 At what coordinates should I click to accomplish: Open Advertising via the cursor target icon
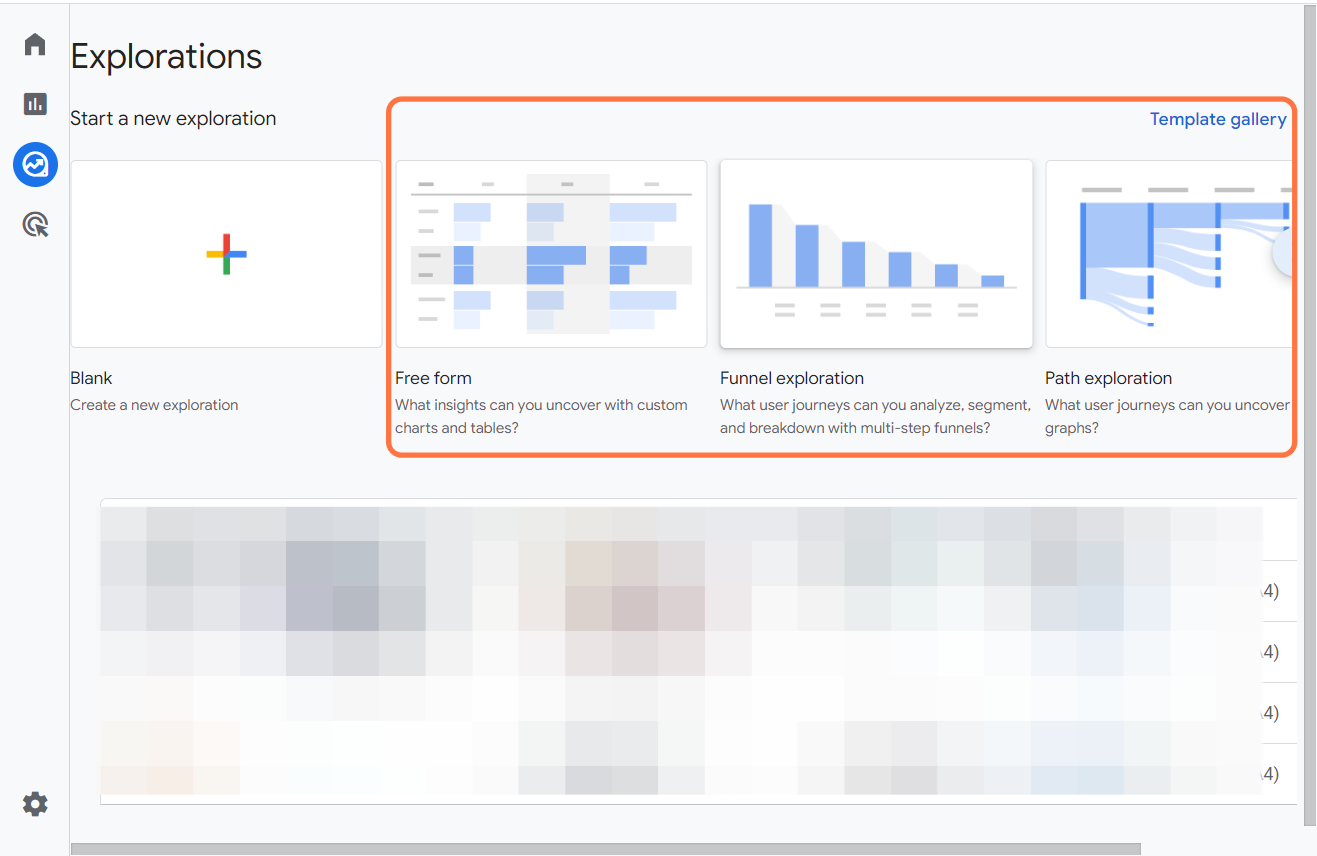(35, 224)
